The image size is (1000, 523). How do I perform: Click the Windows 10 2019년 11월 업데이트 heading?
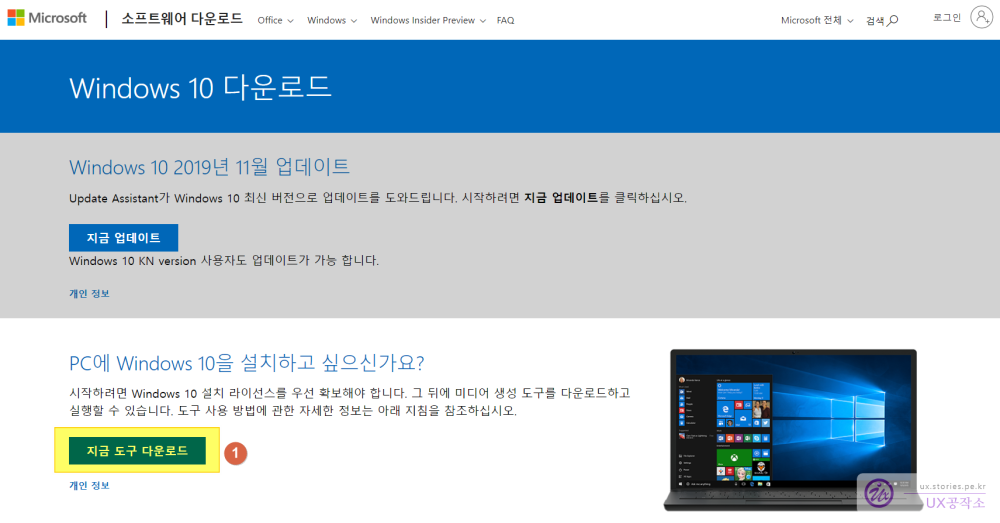[209, 166]
